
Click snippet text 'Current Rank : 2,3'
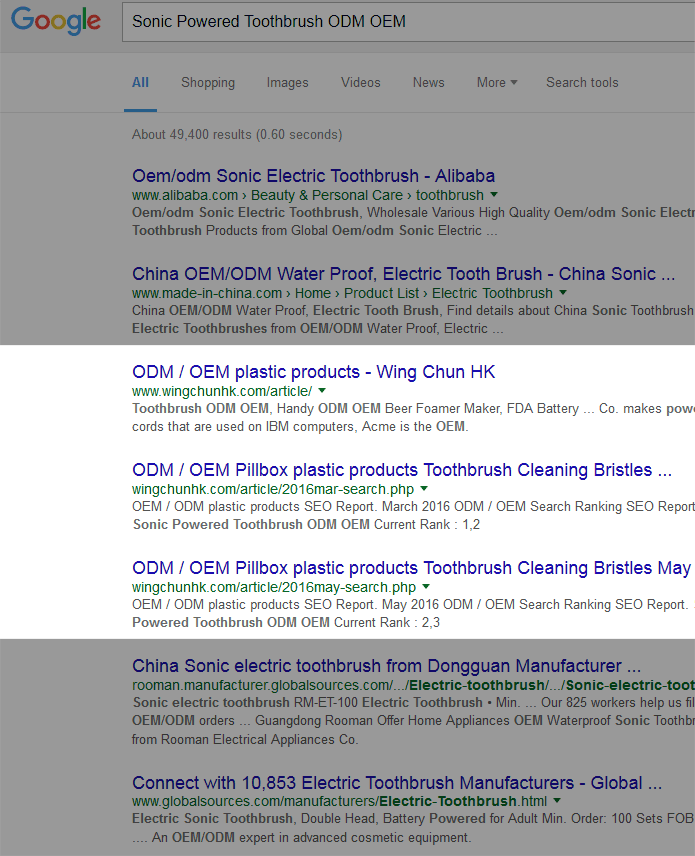pos(387,622)
